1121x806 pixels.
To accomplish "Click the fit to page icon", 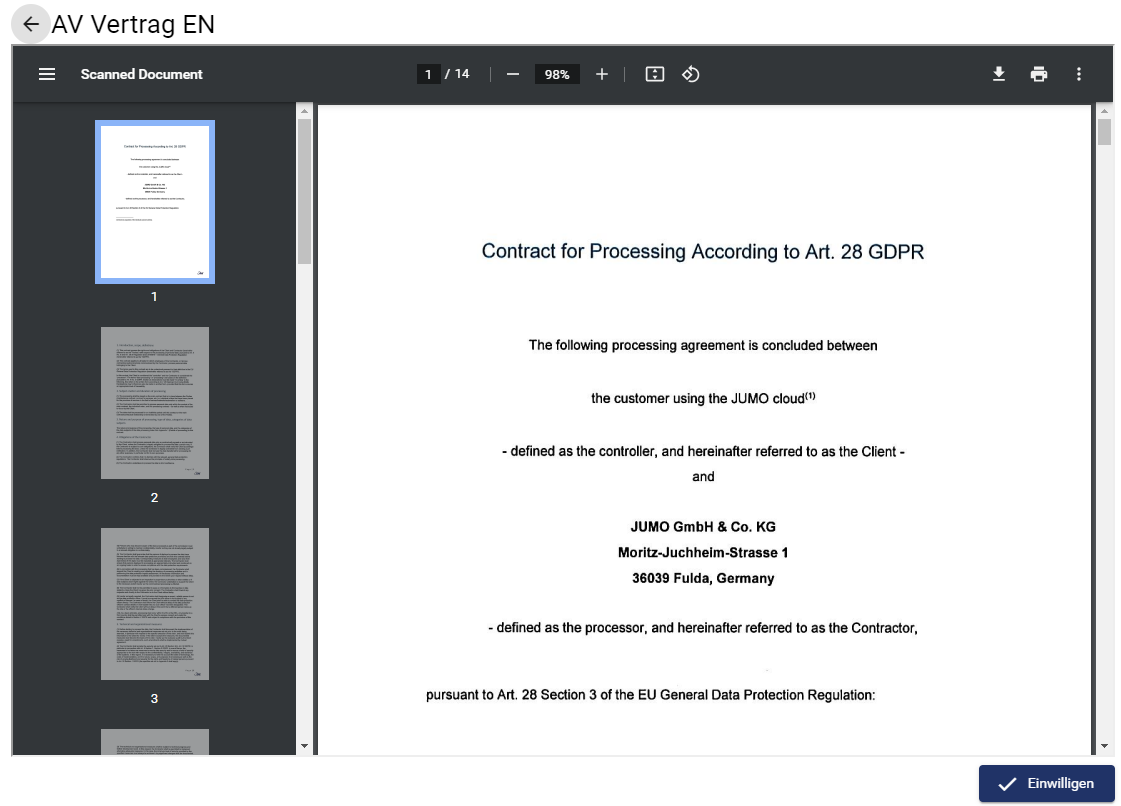I will click(x=655, y=74).
